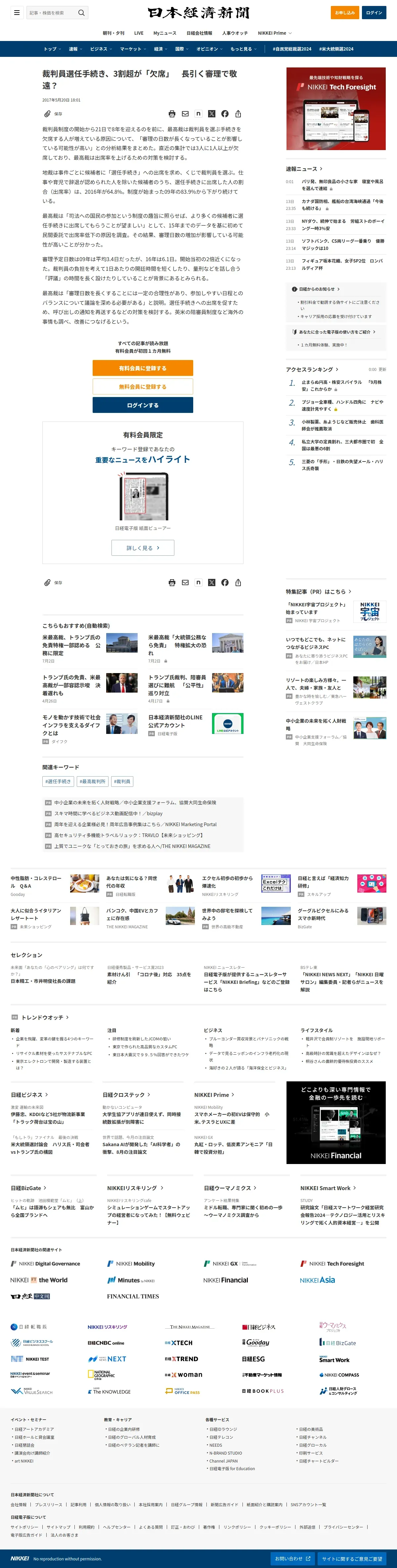397x1568 pixels.
Task: Expand the マーケット navigation dropdown
Action: 133,49
